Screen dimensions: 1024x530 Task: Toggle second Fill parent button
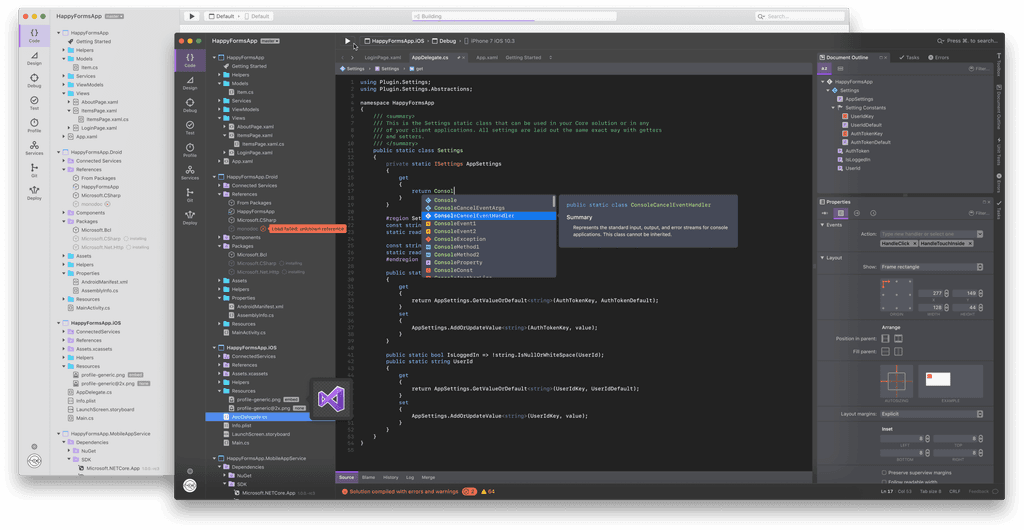pos(898,351)
